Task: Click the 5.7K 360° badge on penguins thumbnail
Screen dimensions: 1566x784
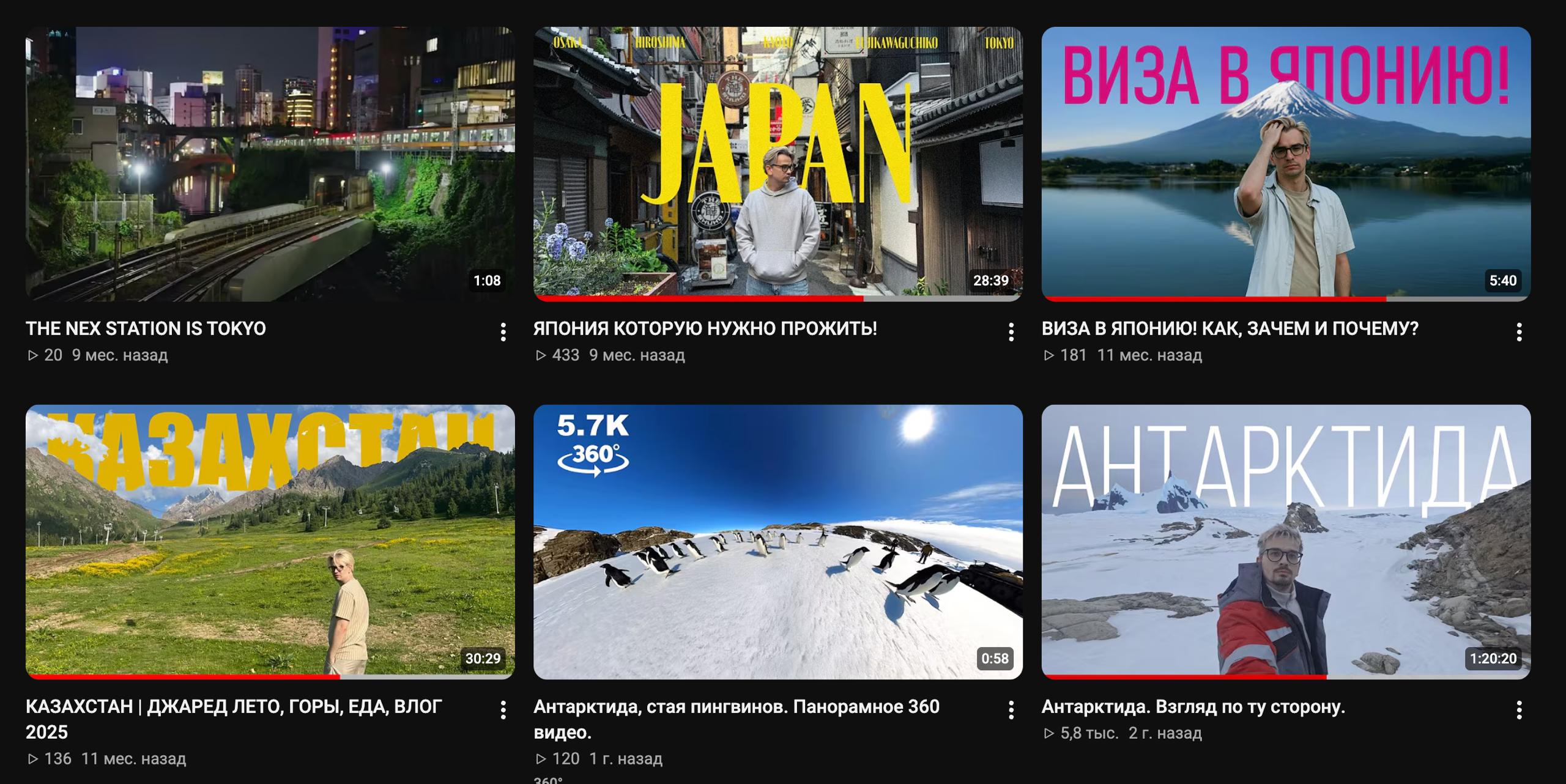Action: (593, 445)
